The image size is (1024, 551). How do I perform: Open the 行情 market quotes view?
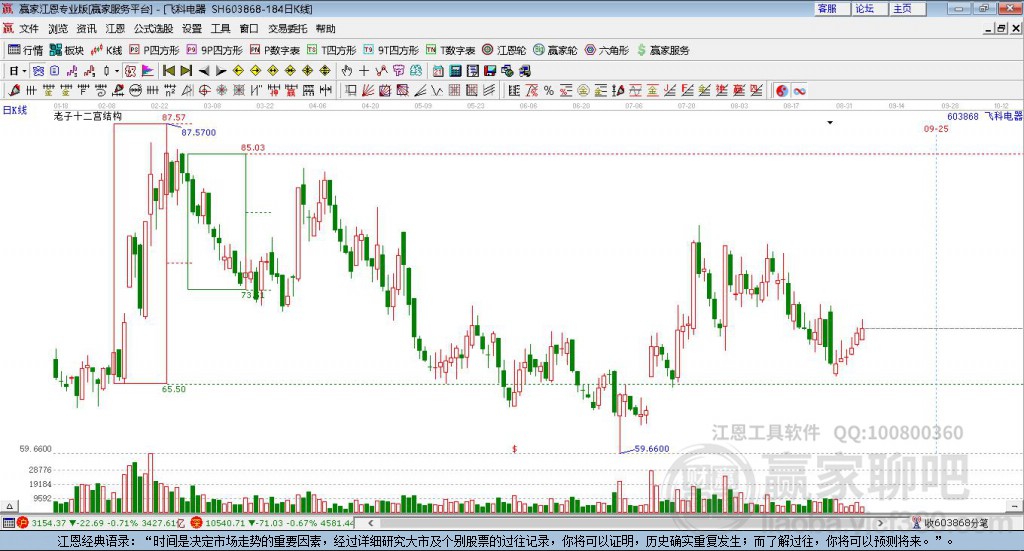25,50
